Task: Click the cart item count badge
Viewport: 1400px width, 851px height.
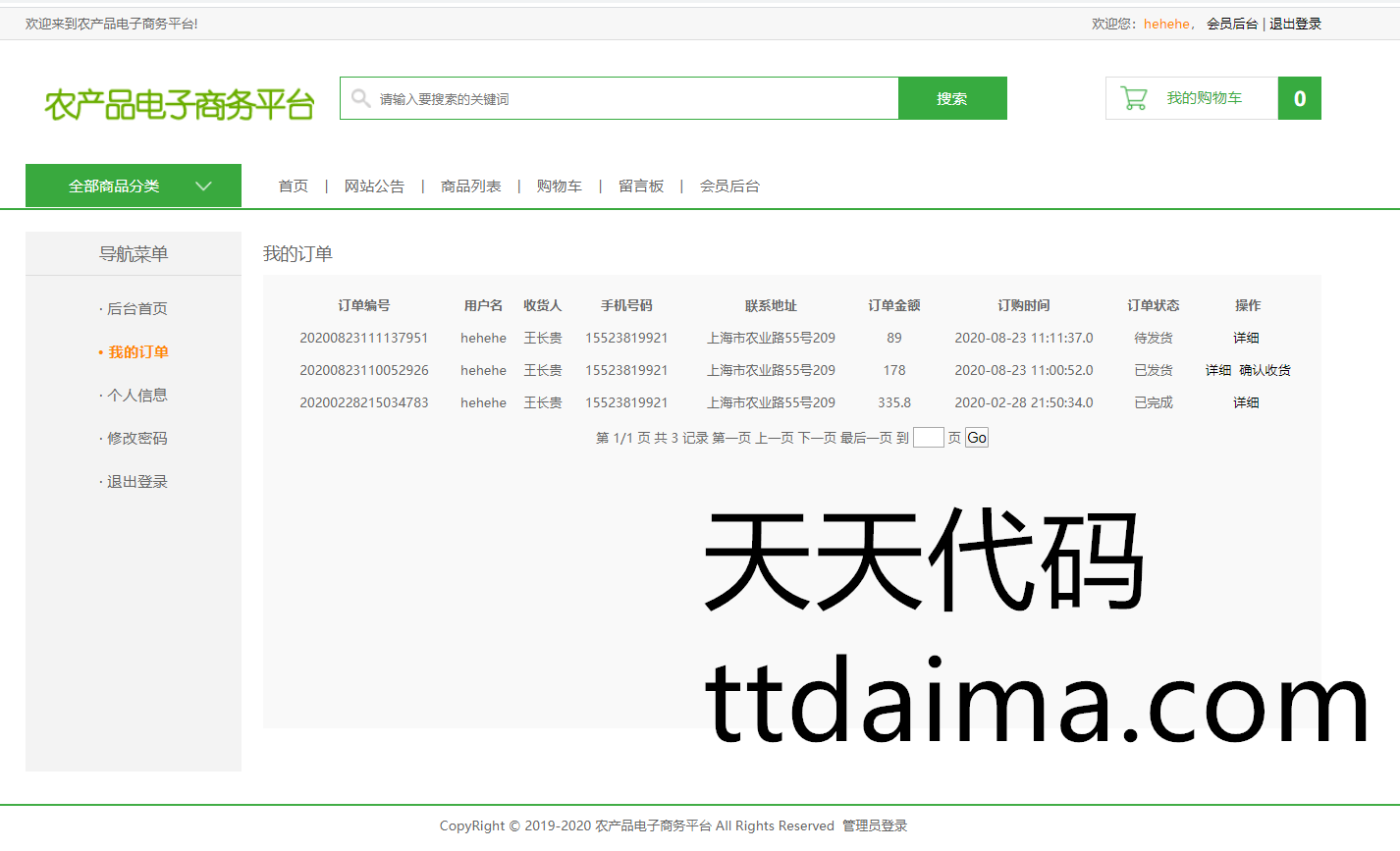Action: point(1299,98)
